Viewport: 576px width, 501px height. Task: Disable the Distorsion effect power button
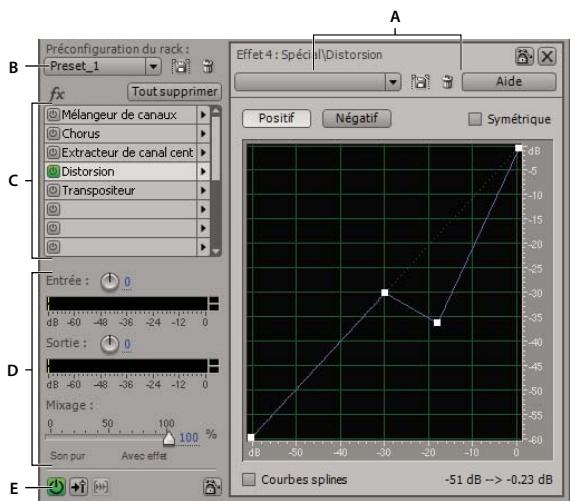click(x=53, y=171)
